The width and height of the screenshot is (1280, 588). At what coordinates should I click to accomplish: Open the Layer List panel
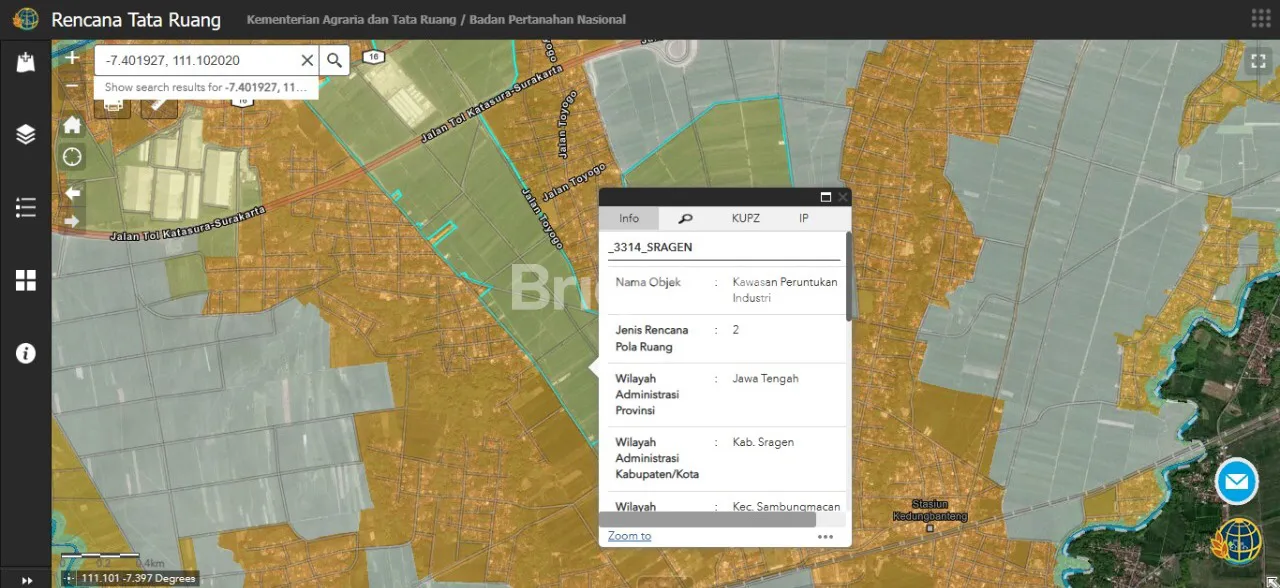[25, 134]
